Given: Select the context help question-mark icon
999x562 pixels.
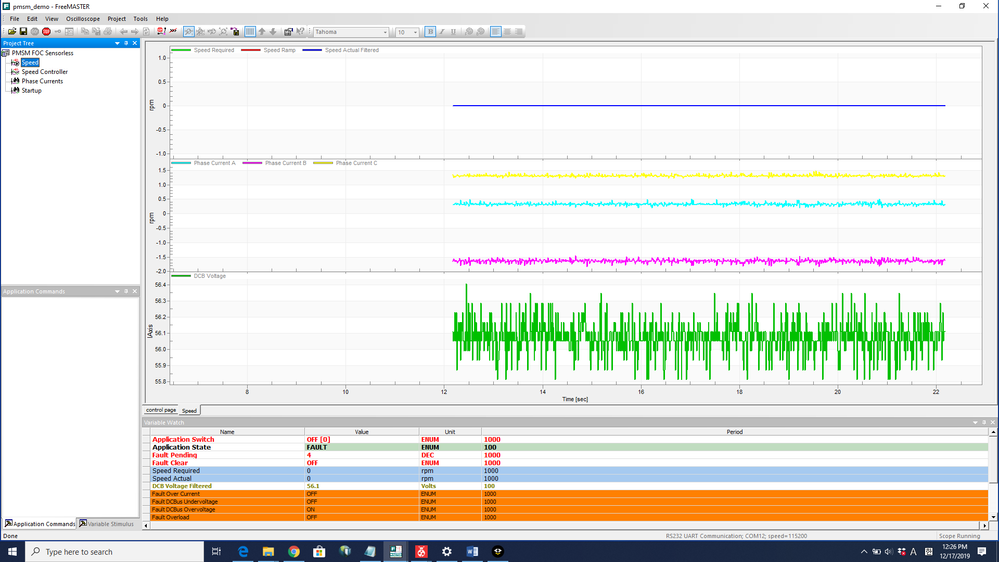Looking at the screenshot, I should click(x=300, y=31).
